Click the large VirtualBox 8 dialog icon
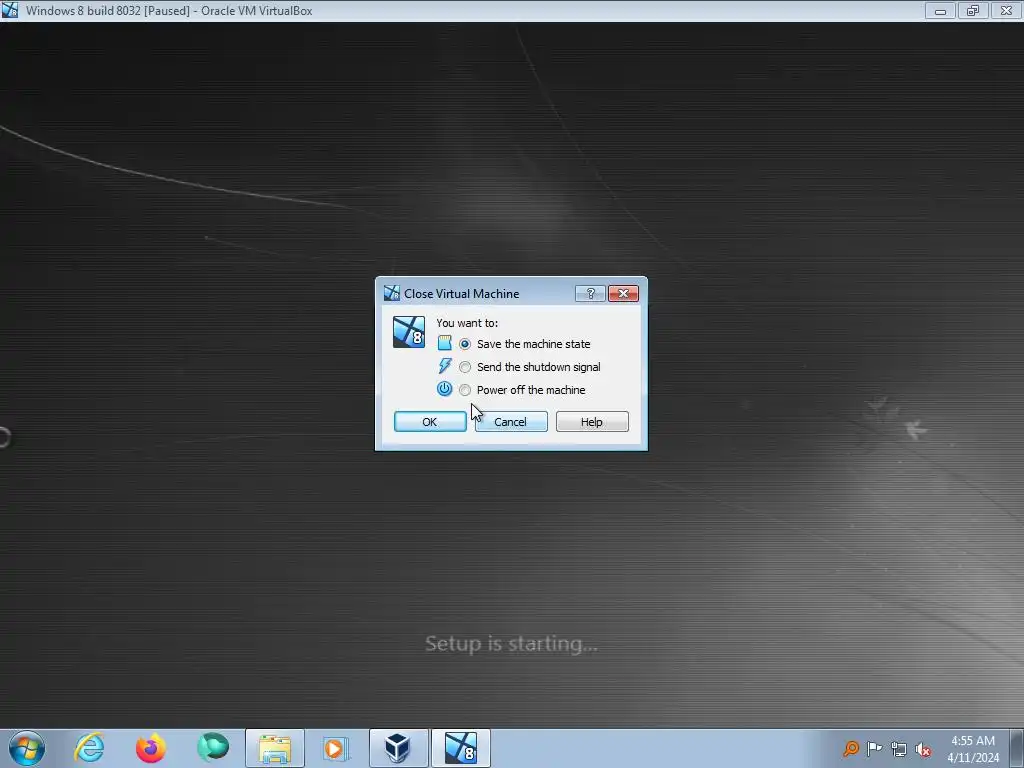 point(409,332)
